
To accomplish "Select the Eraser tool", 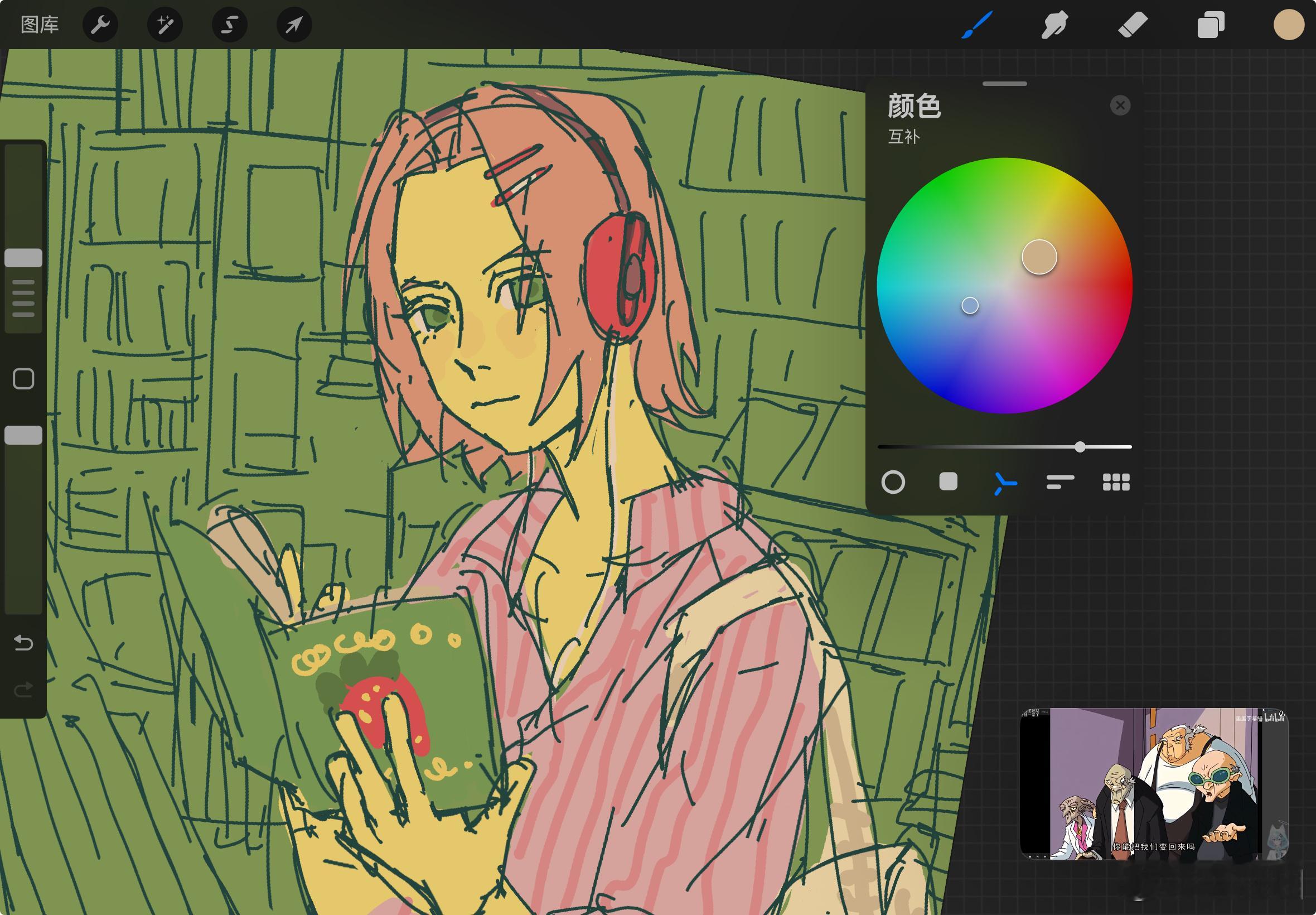I will coord(1133,25).
